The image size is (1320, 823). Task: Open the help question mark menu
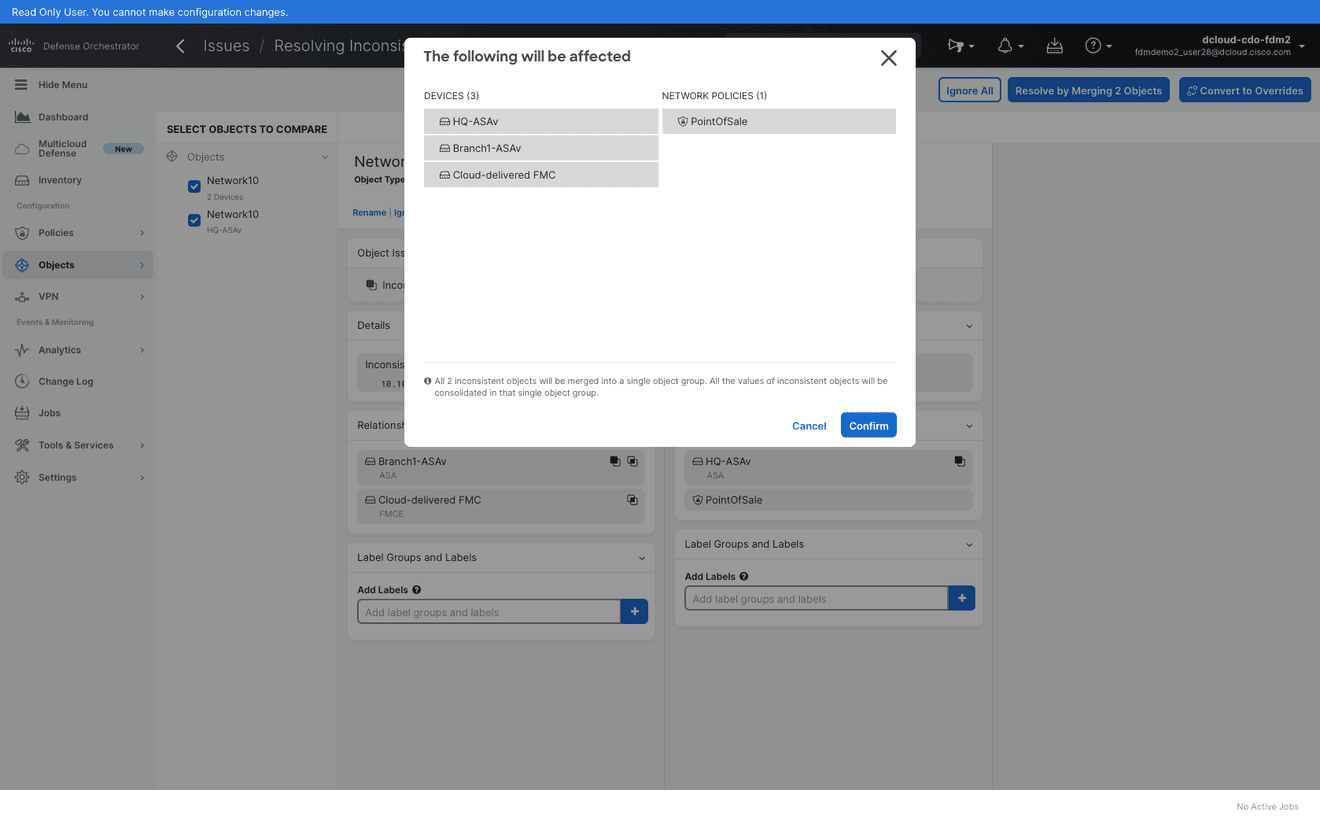pos(1098,46)
